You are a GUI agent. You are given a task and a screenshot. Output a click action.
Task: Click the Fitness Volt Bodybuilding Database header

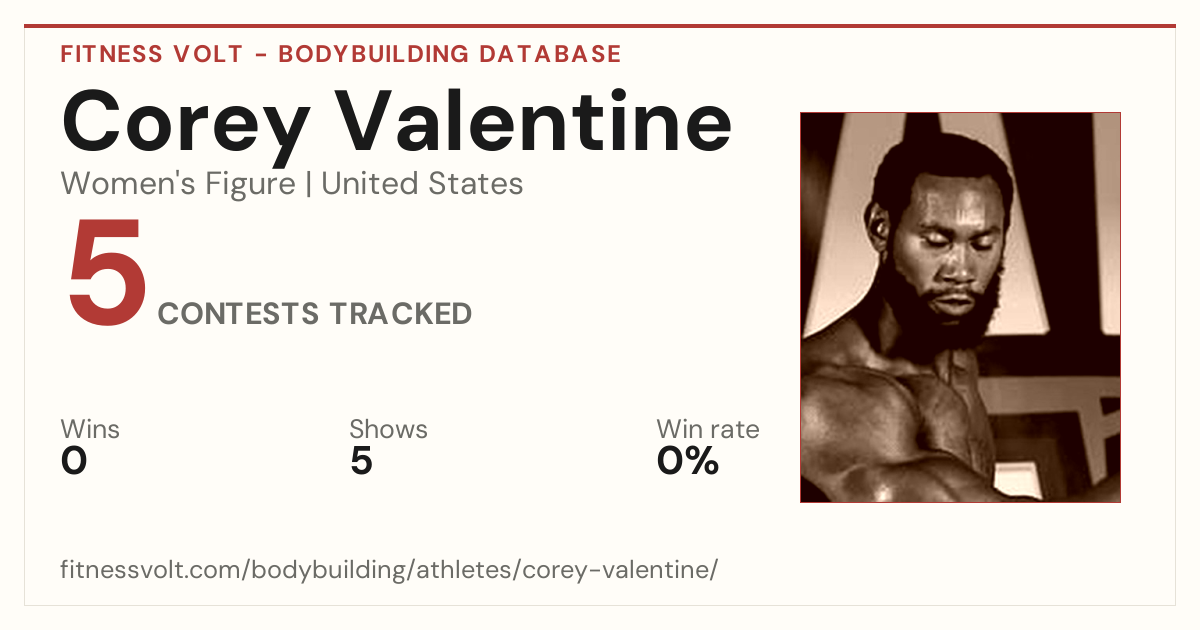[x=341, y=54]
